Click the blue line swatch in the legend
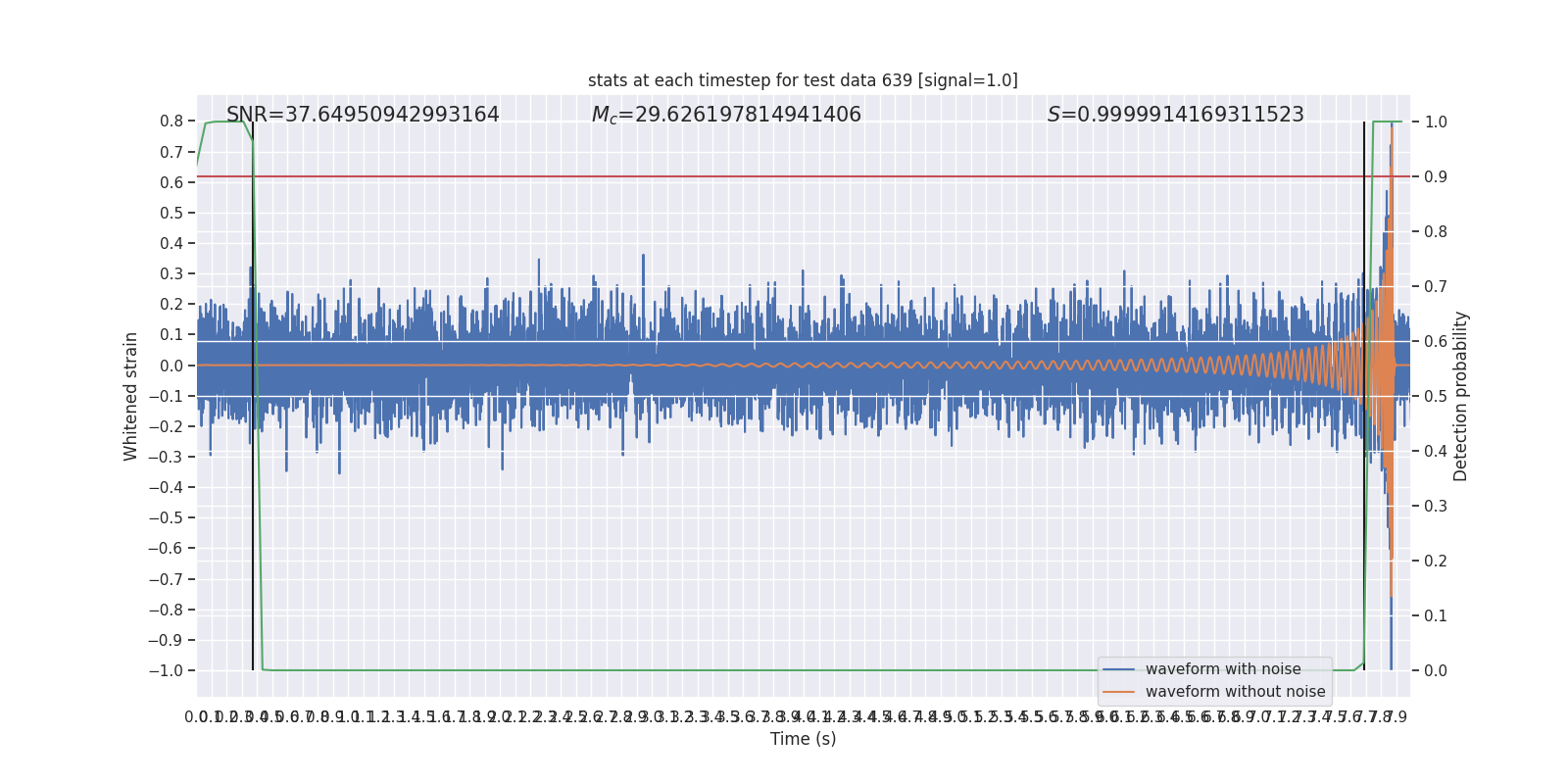Screen dimensions: 1568x784 coord(1119,669)
